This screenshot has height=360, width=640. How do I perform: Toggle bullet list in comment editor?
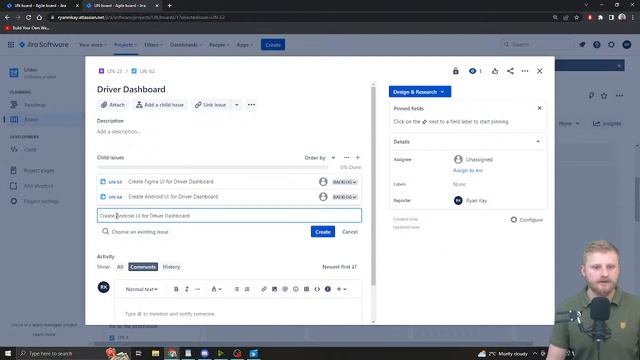pyautogui.click(x=236, y=289)
